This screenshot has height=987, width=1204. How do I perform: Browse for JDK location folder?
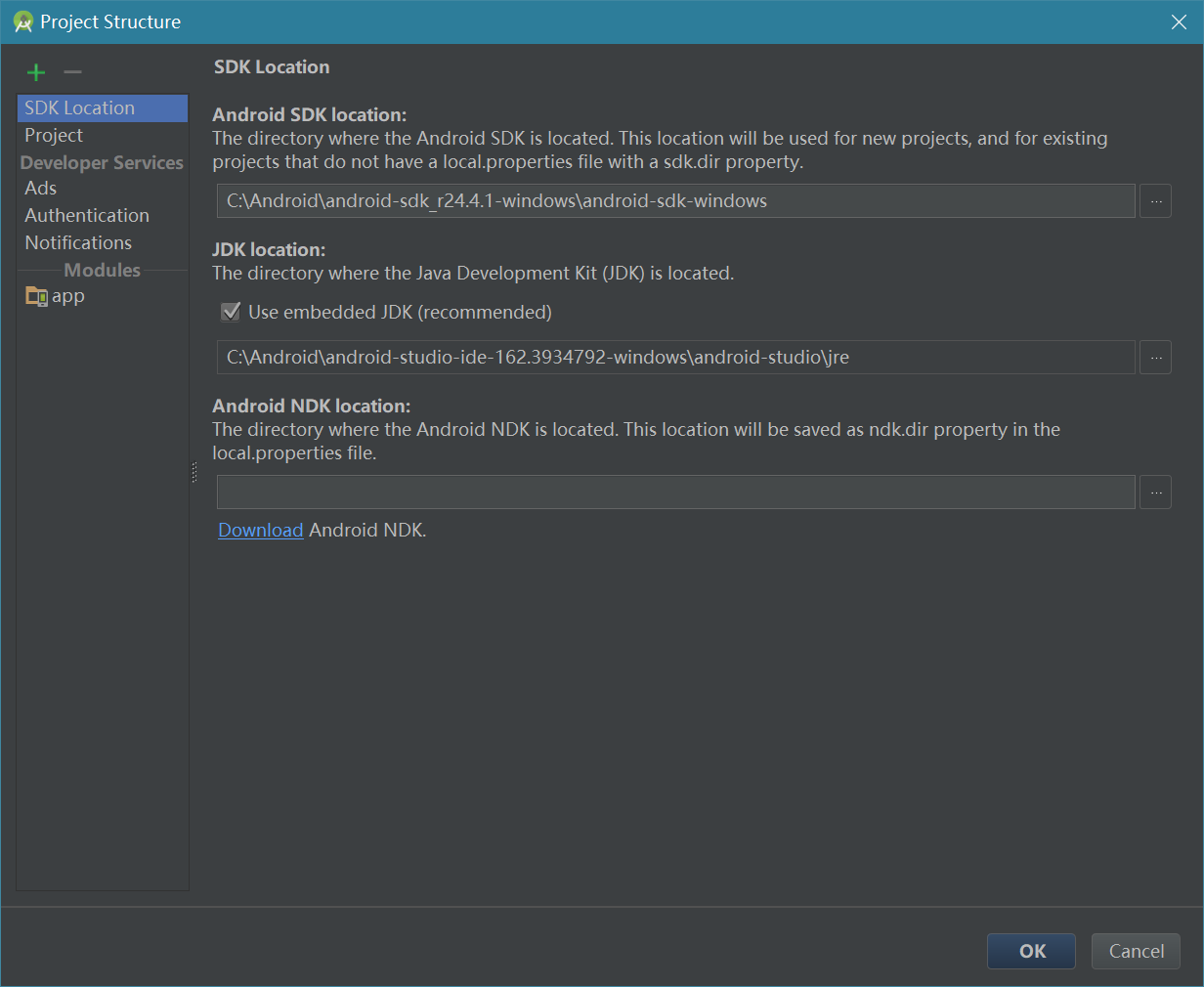(1155, 358)
